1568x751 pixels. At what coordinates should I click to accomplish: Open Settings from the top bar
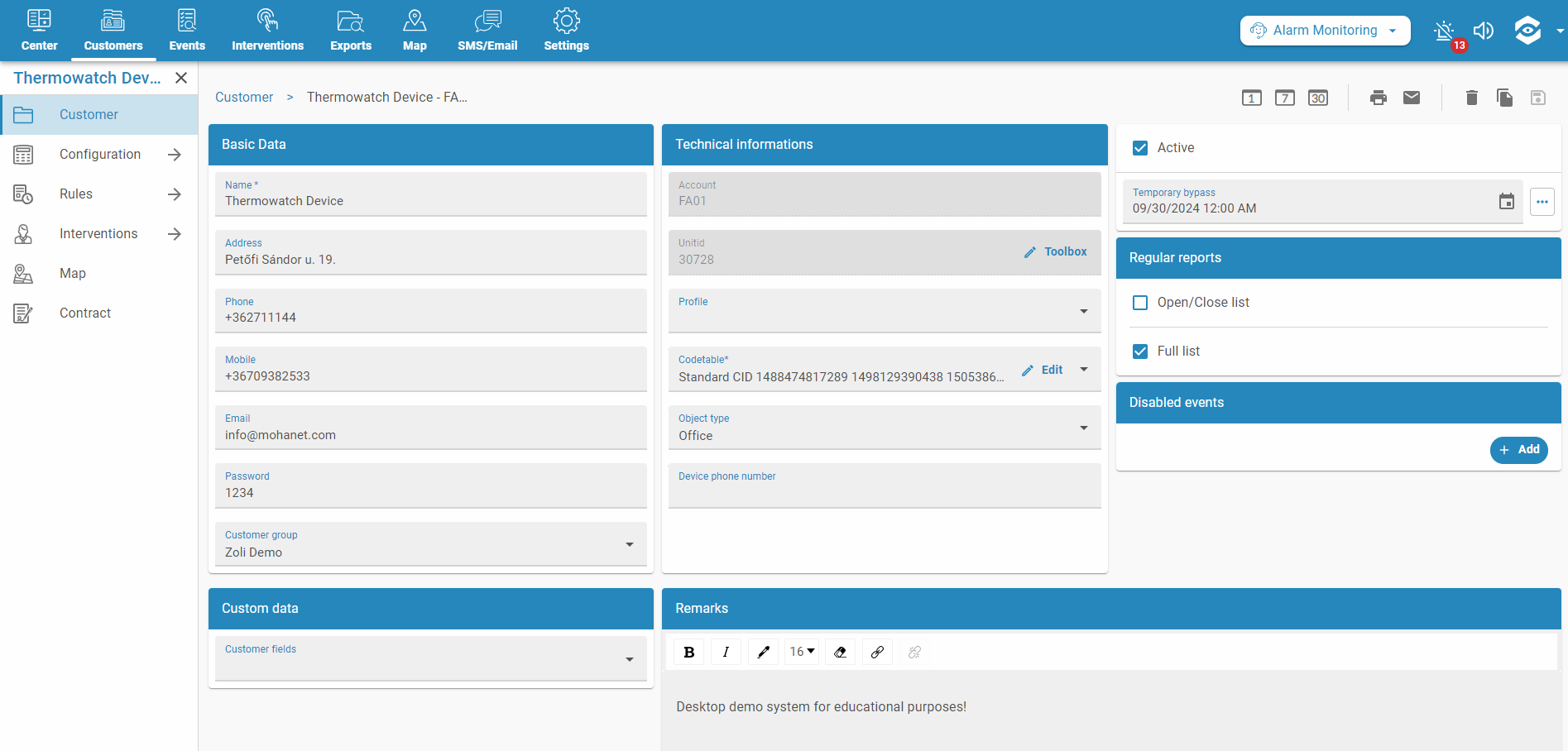click(x=567, y=31)
